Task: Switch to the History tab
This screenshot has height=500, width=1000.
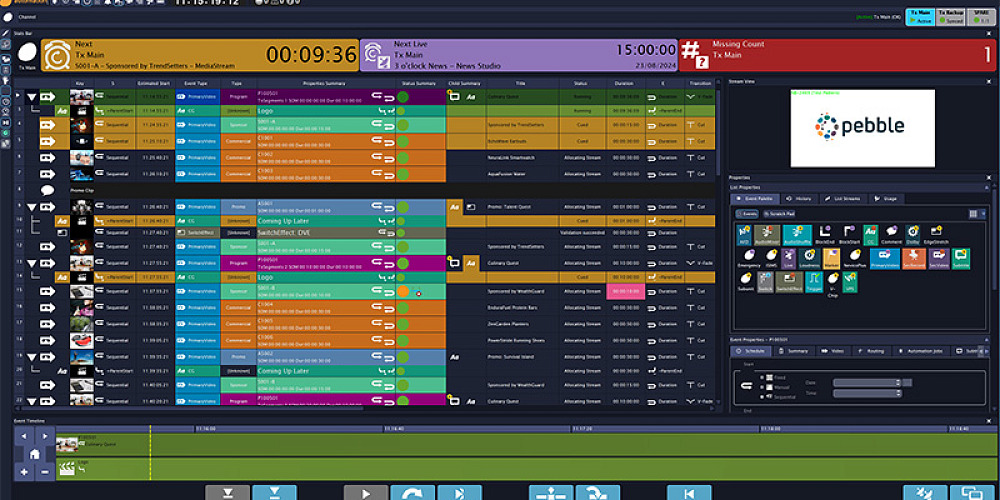Action: point(797,199)
